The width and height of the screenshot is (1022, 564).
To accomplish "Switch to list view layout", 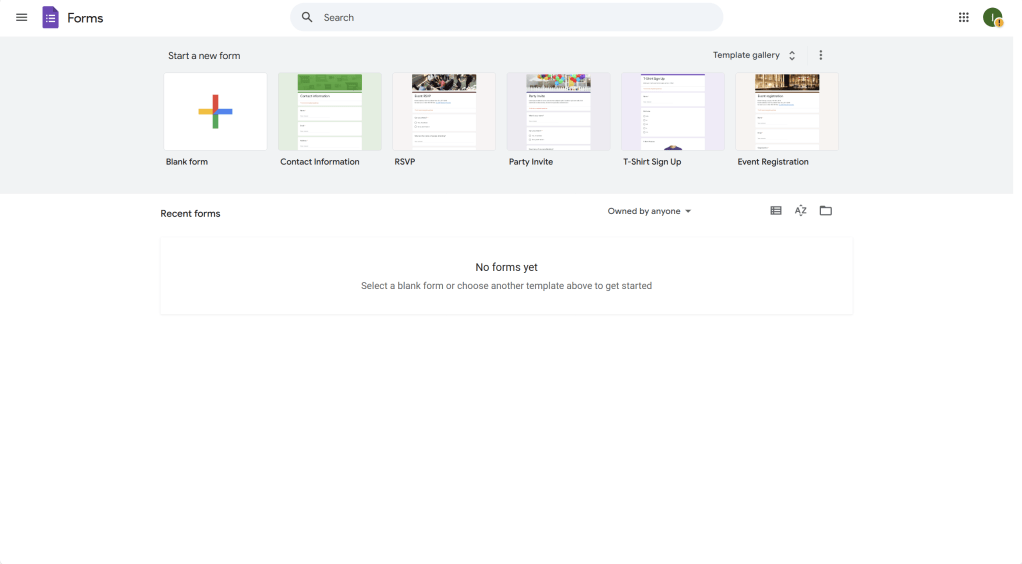I will coord(775,211).
